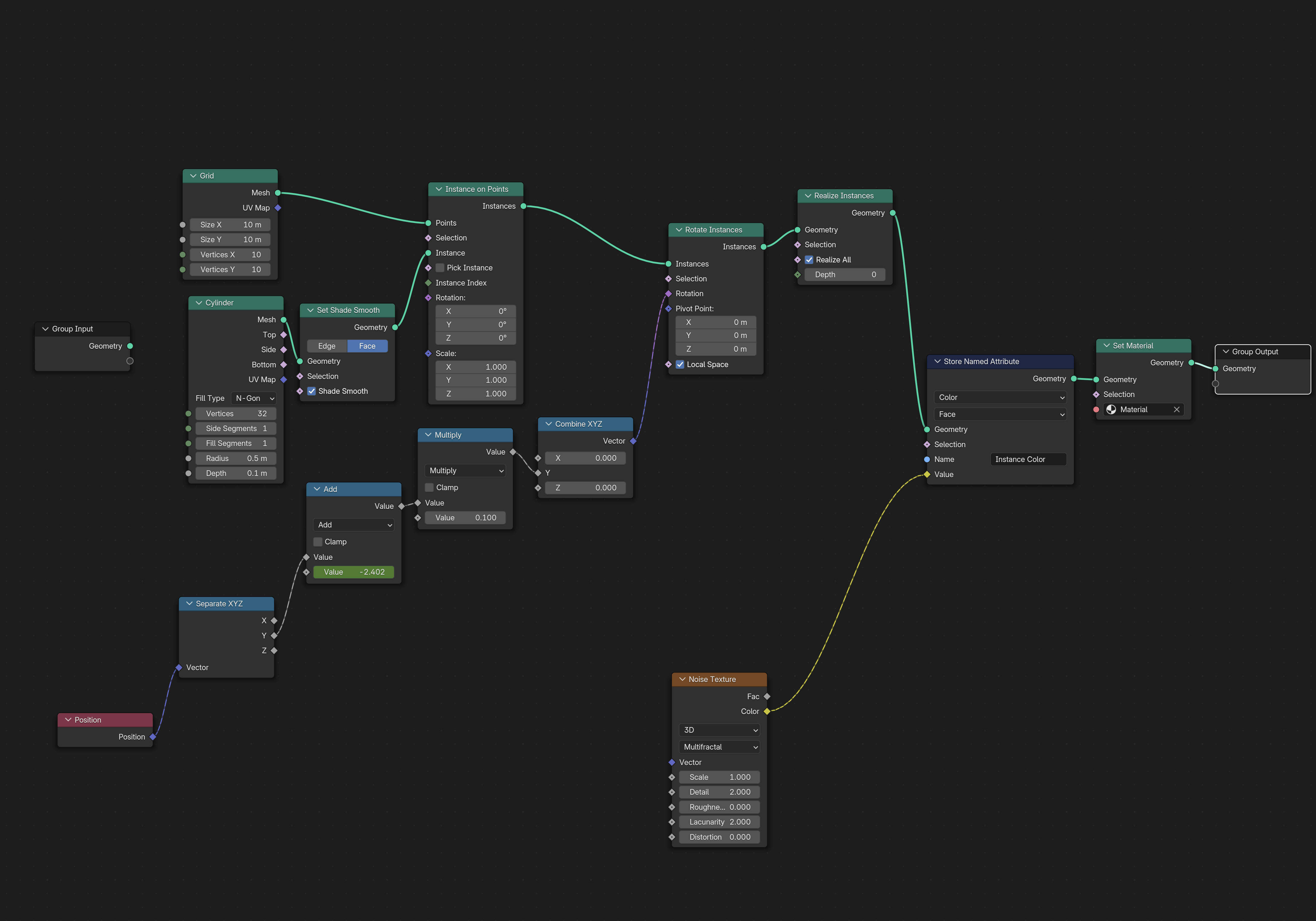Collapse the Separate XYZ node
This screenshot has width=1316, height=921.
click(189, 604)
